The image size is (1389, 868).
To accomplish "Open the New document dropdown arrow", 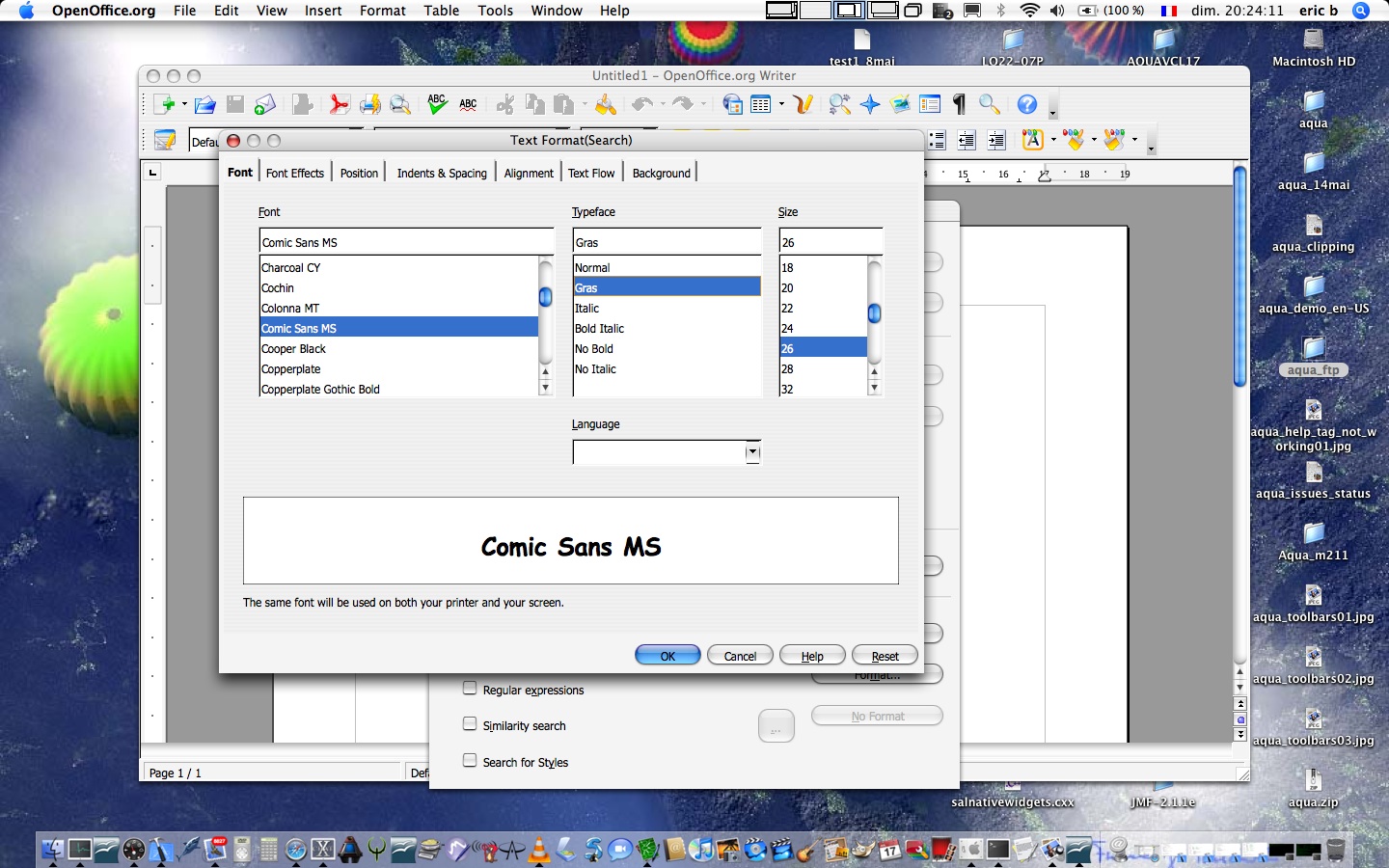I will (x=184, y=104).
